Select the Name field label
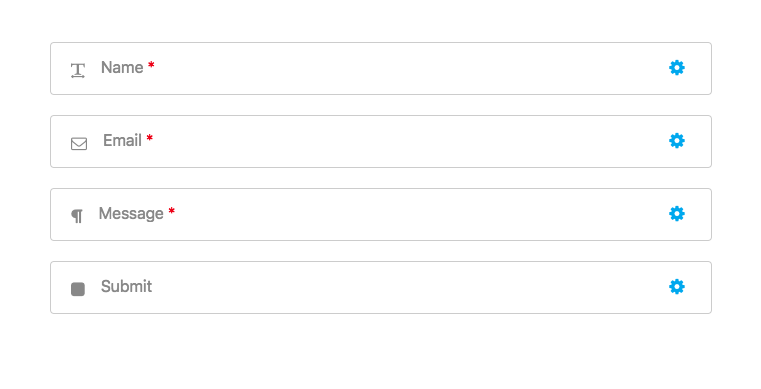This screenshot has height=389, width=761. [x=122, y=67]
